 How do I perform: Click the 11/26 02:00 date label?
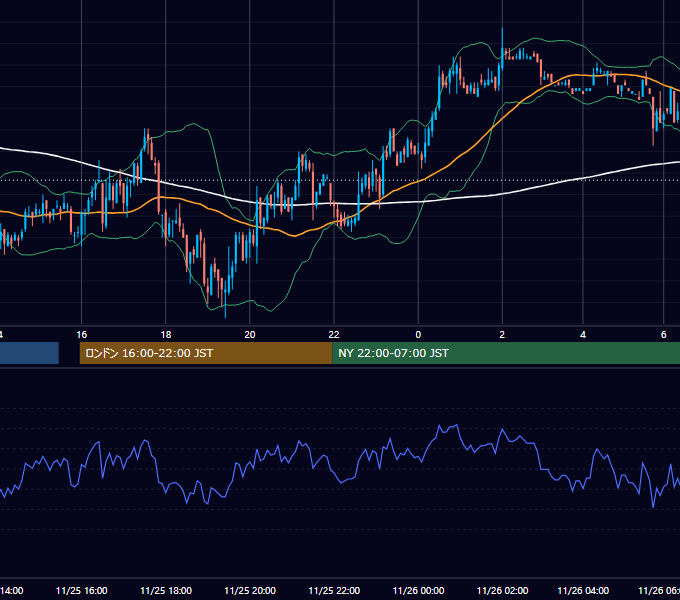[502, 590]
